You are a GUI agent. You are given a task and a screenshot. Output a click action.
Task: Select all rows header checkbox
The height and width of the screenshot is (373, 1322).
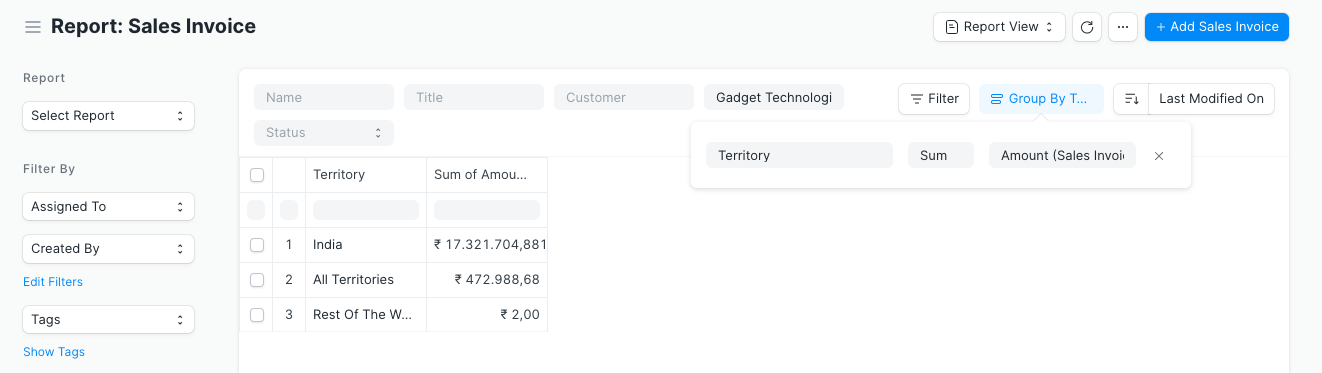(x=257, y=175)
